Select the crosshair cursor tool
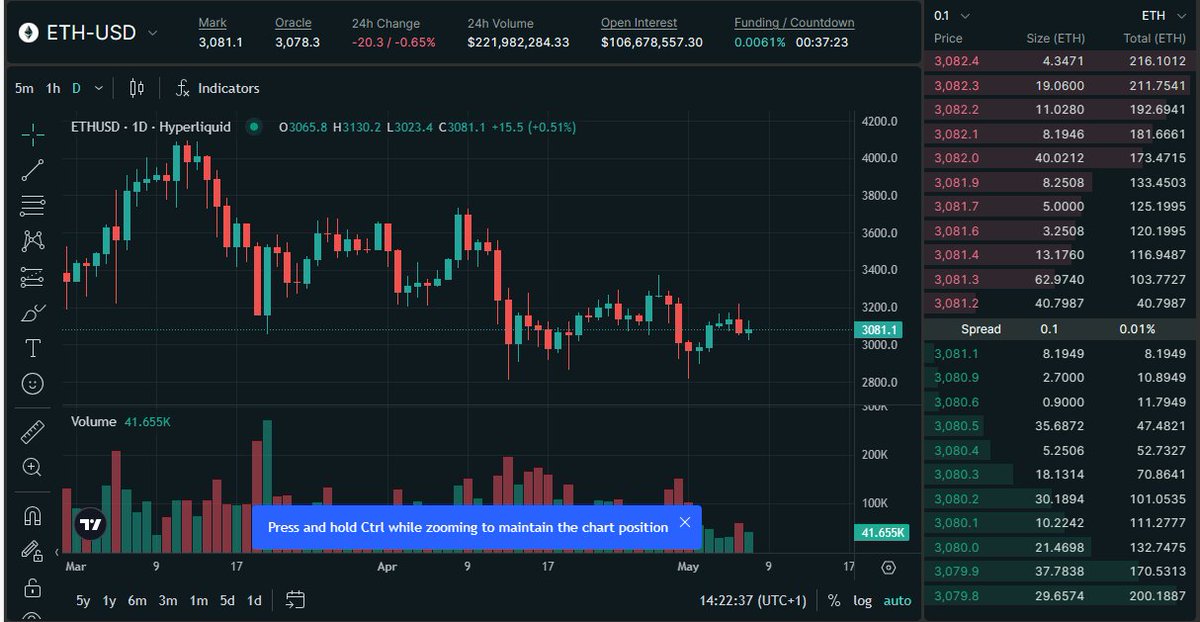Screen dimensions: 1200x622 (x=32, y=134)
